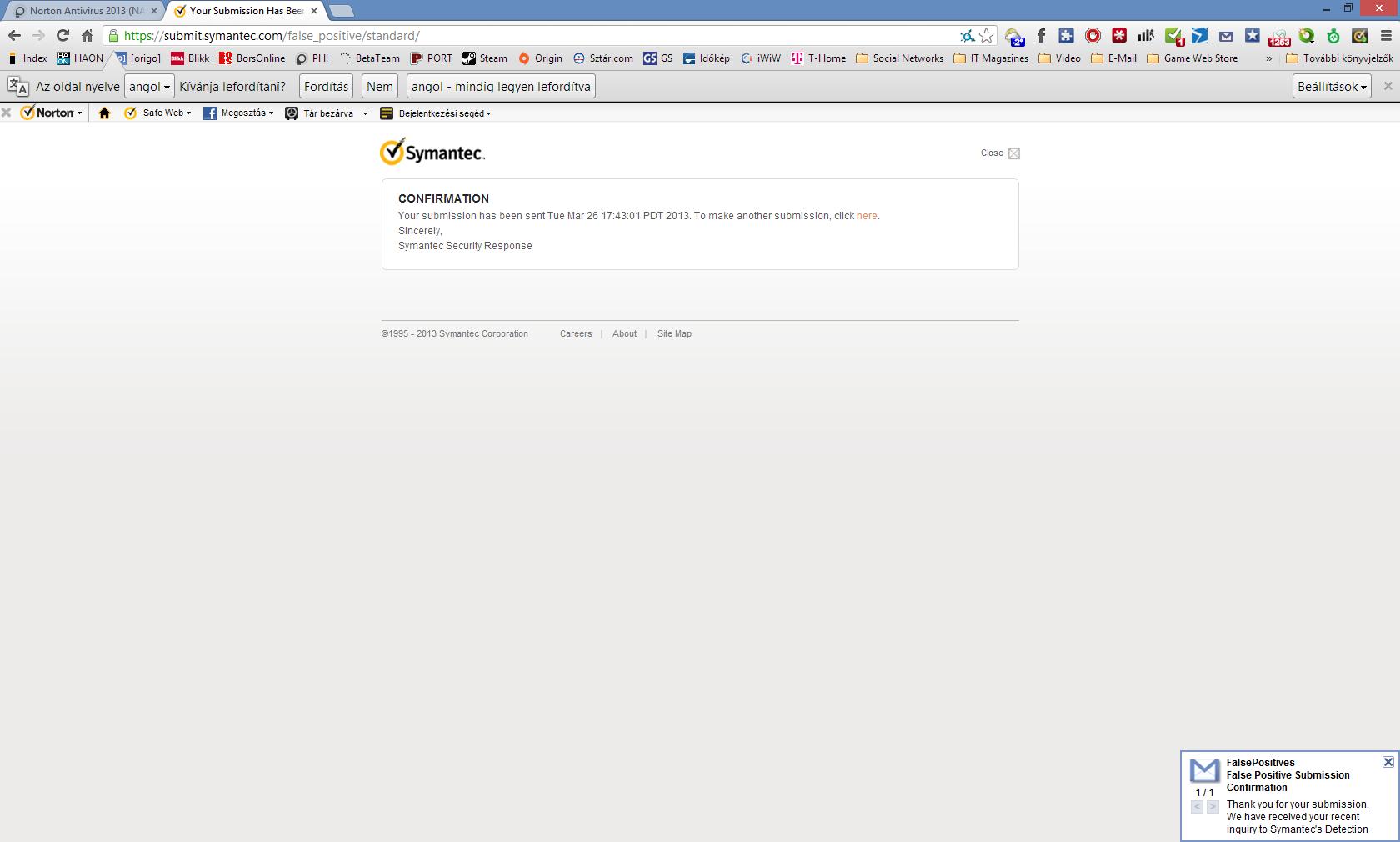The height and width of the screenshot is (842, 1400).
Task: Close the Norton toolbar with the X
Action: [7, 113]
